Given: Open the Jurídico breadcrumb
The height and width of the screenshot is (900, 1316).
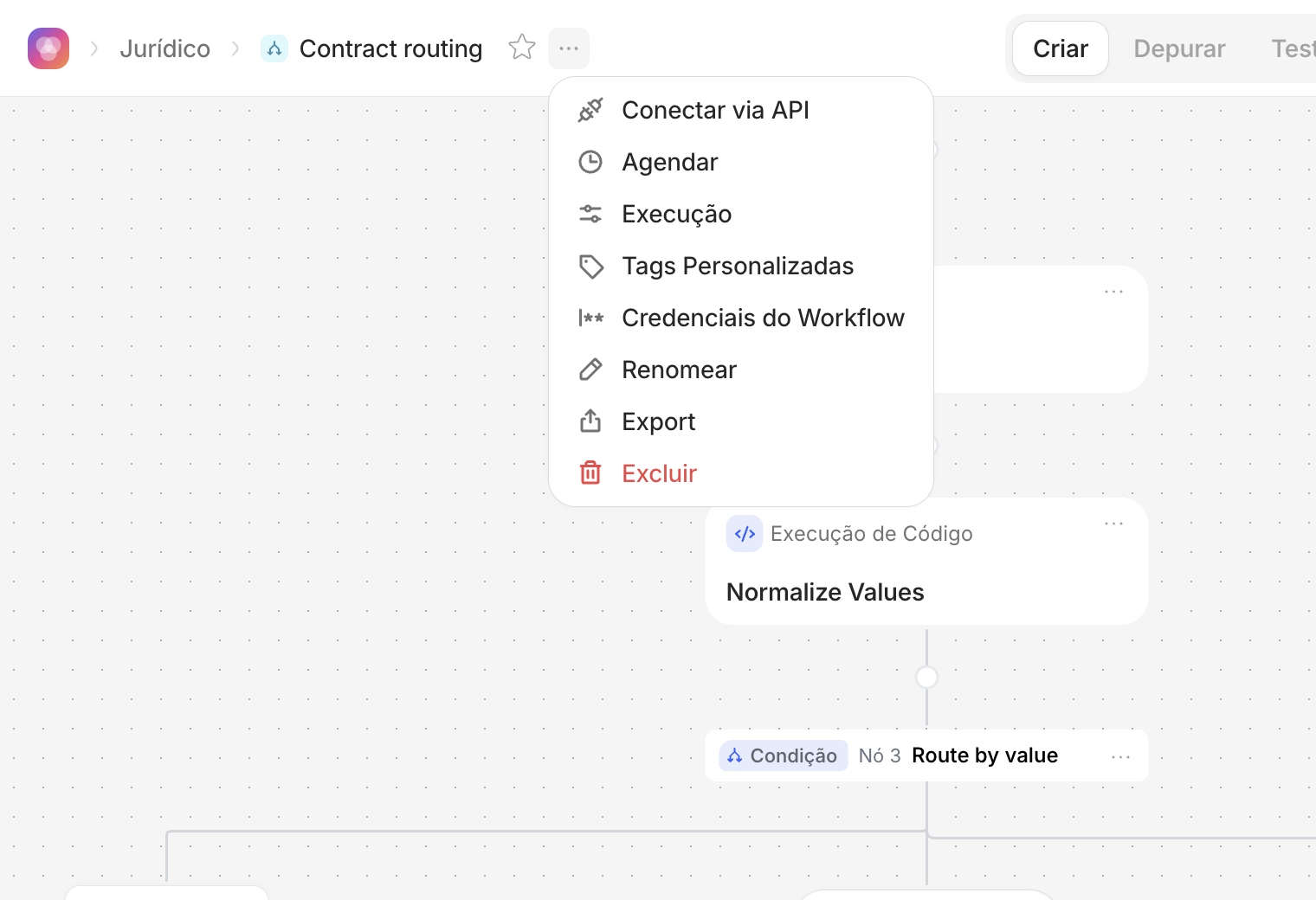Looking at the screenshot, I should 164,48.
